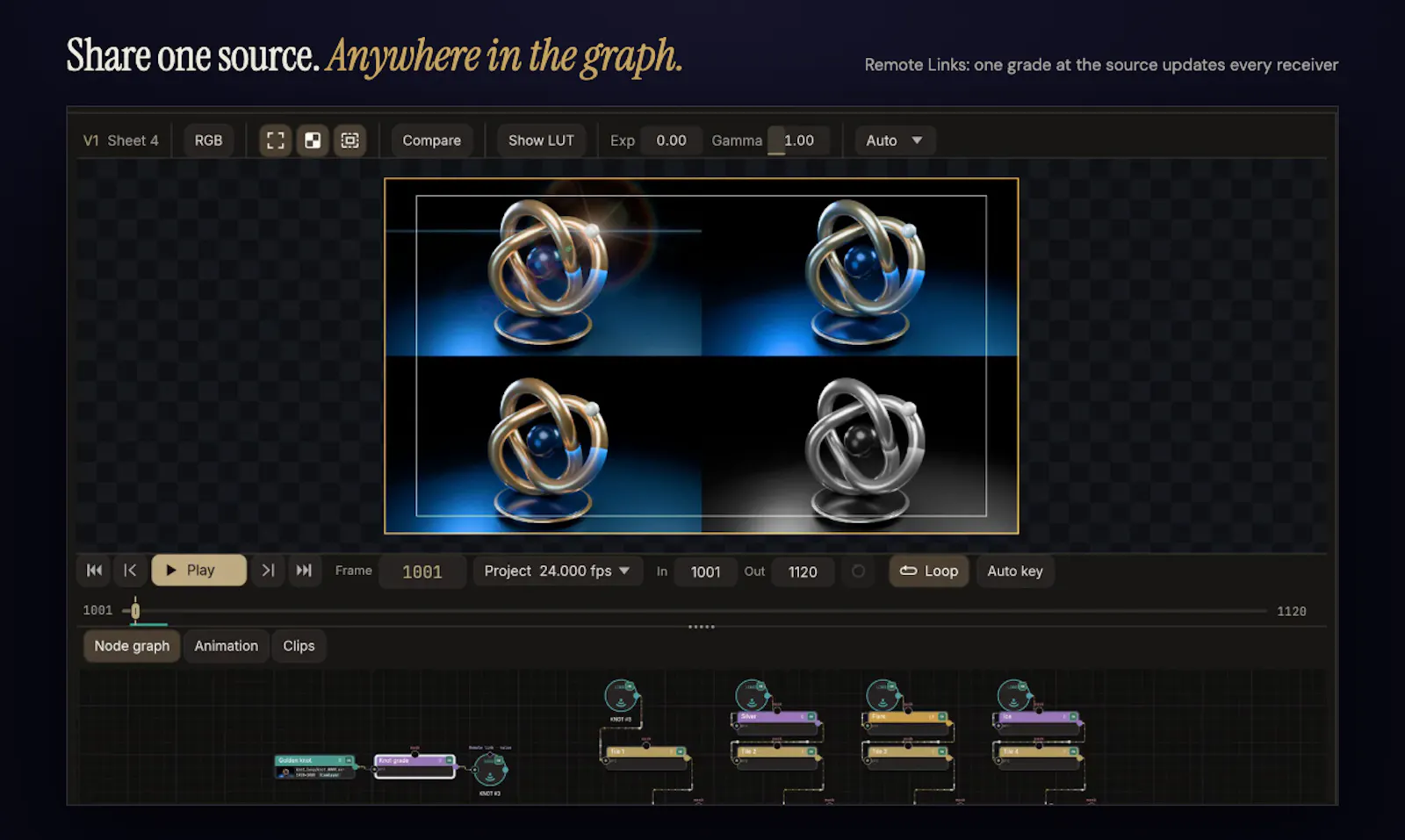Select the Knot grade node
This screenshot has width=1405, height=840.
[414, 765]
